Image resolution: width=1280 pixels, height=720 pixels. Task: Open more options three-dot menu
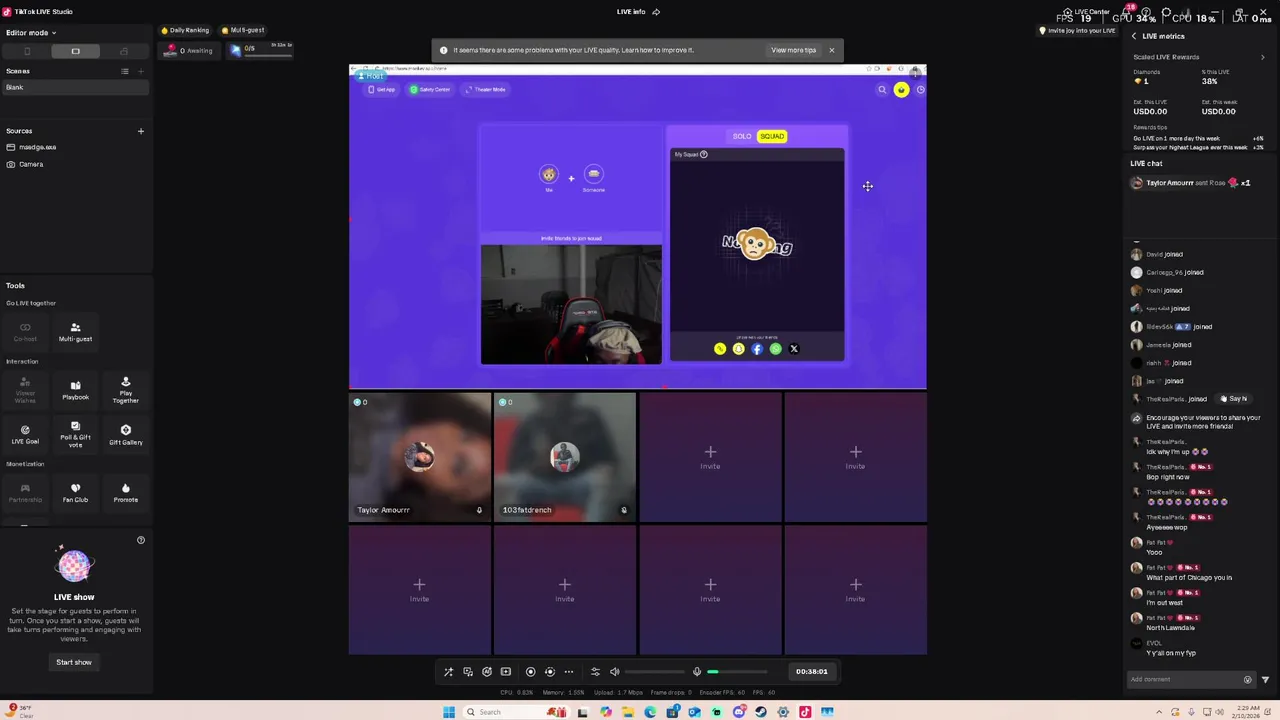tap(568, 672)
